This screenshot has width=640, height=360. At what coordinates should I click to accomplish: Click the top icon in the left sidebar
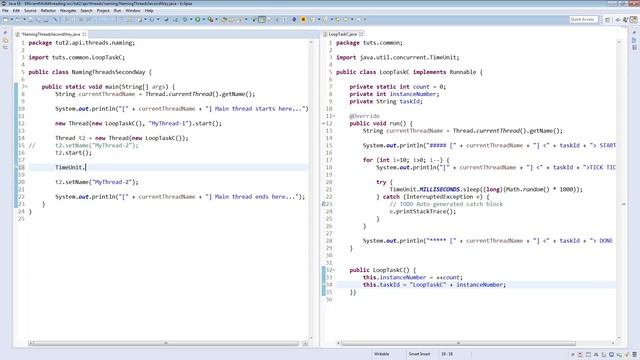click(5, 33)
